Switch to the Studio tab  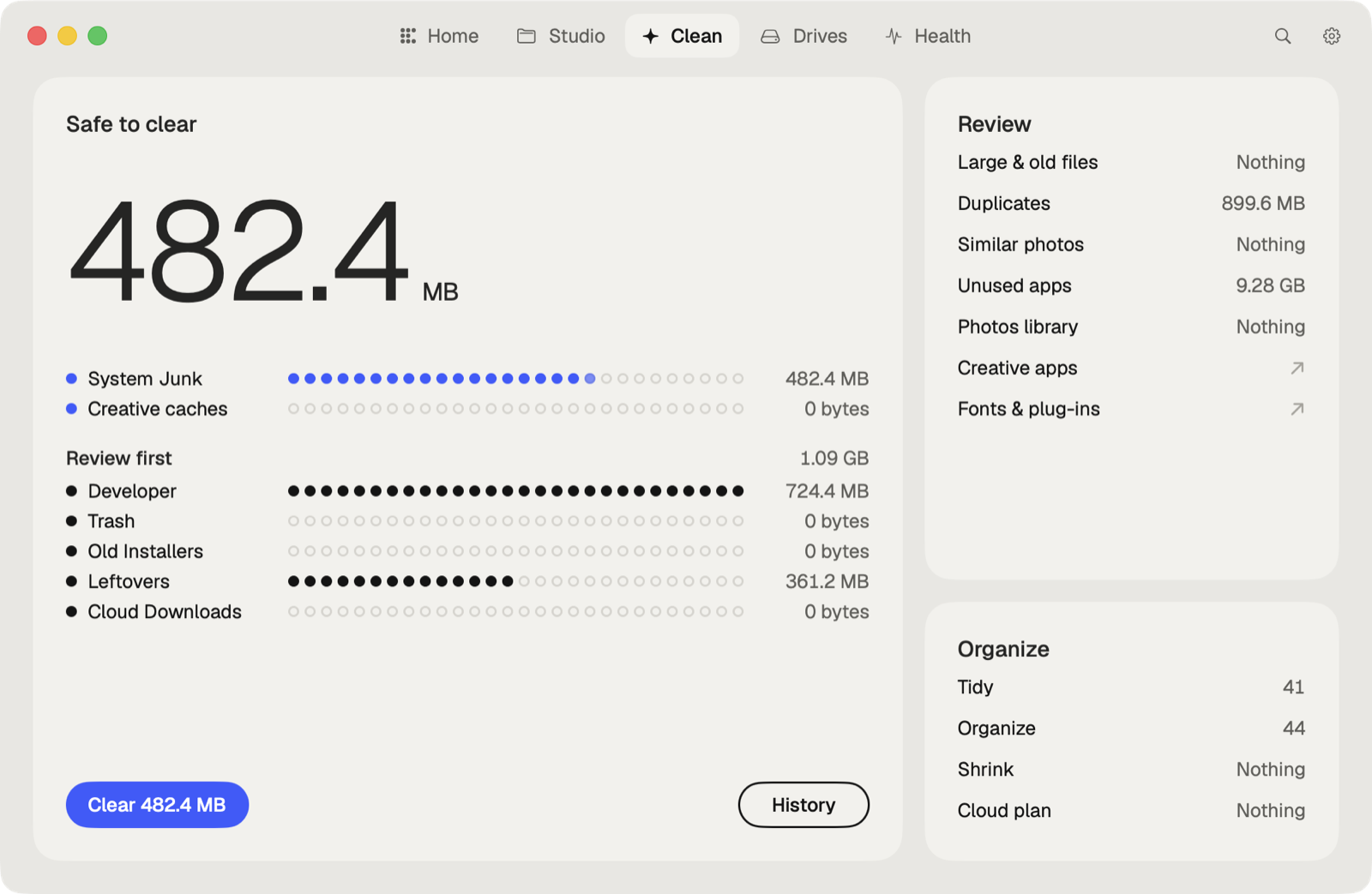coord(561,36)
